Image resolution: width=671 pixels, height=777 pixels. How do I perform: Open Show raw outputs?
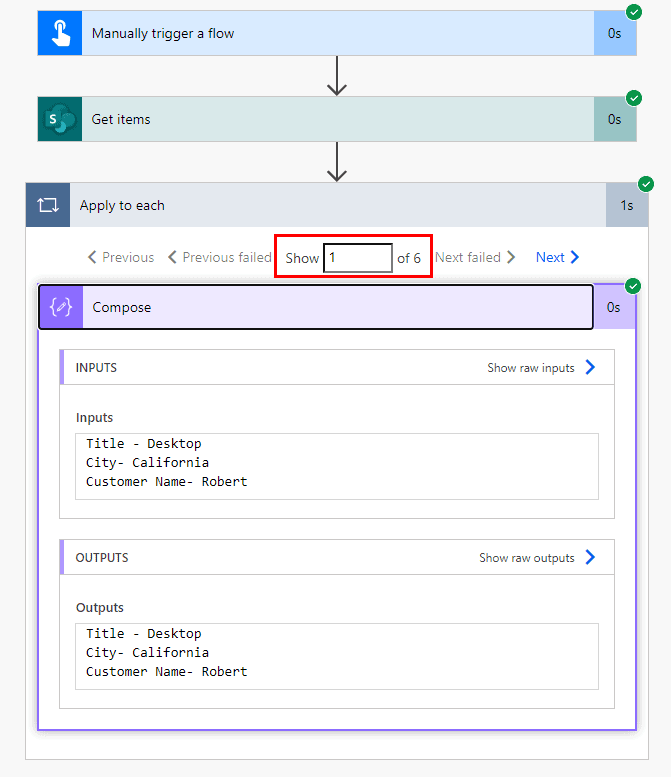point(527,558)
